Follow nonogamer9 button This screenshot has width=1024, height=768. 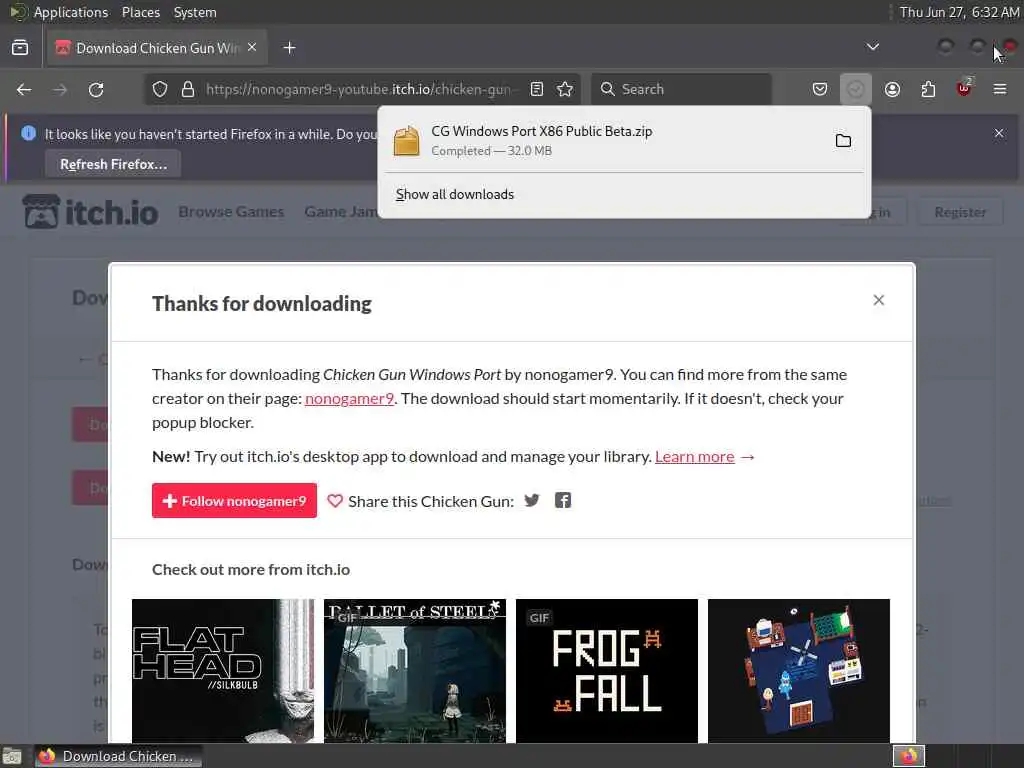click(234, 500)
